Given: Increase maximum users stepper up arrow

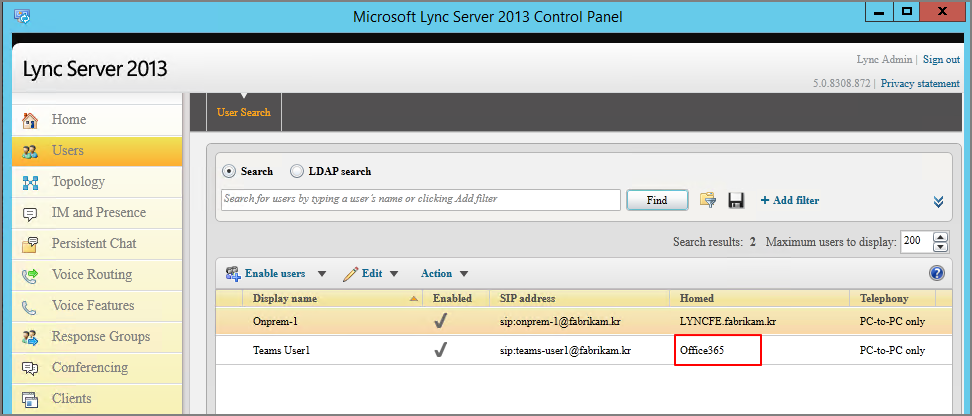Looking at the screenshot, I should point(941,237).
